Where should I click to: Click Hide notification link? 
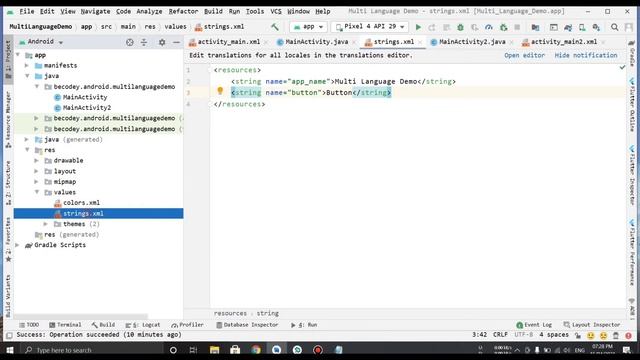[586, 55]
